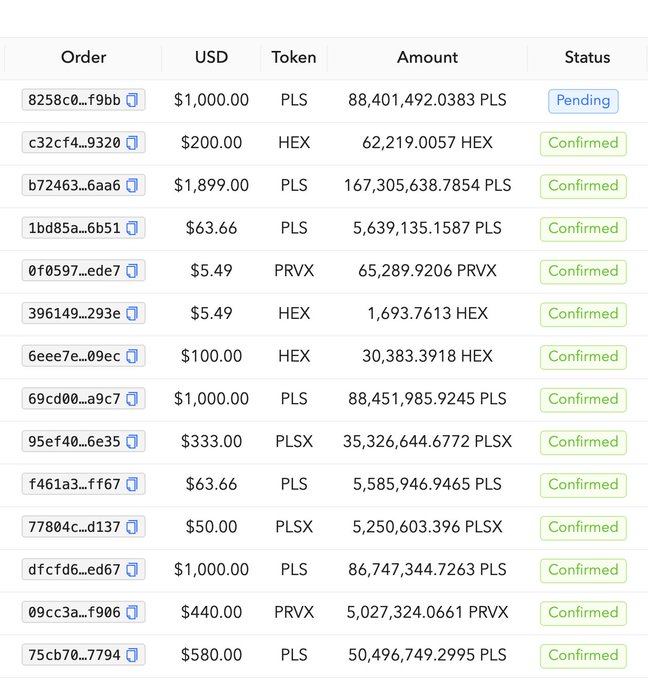The image size is (648, 680).
Task: Copy order ID 1bd85a…6b51
Action: 132,228
